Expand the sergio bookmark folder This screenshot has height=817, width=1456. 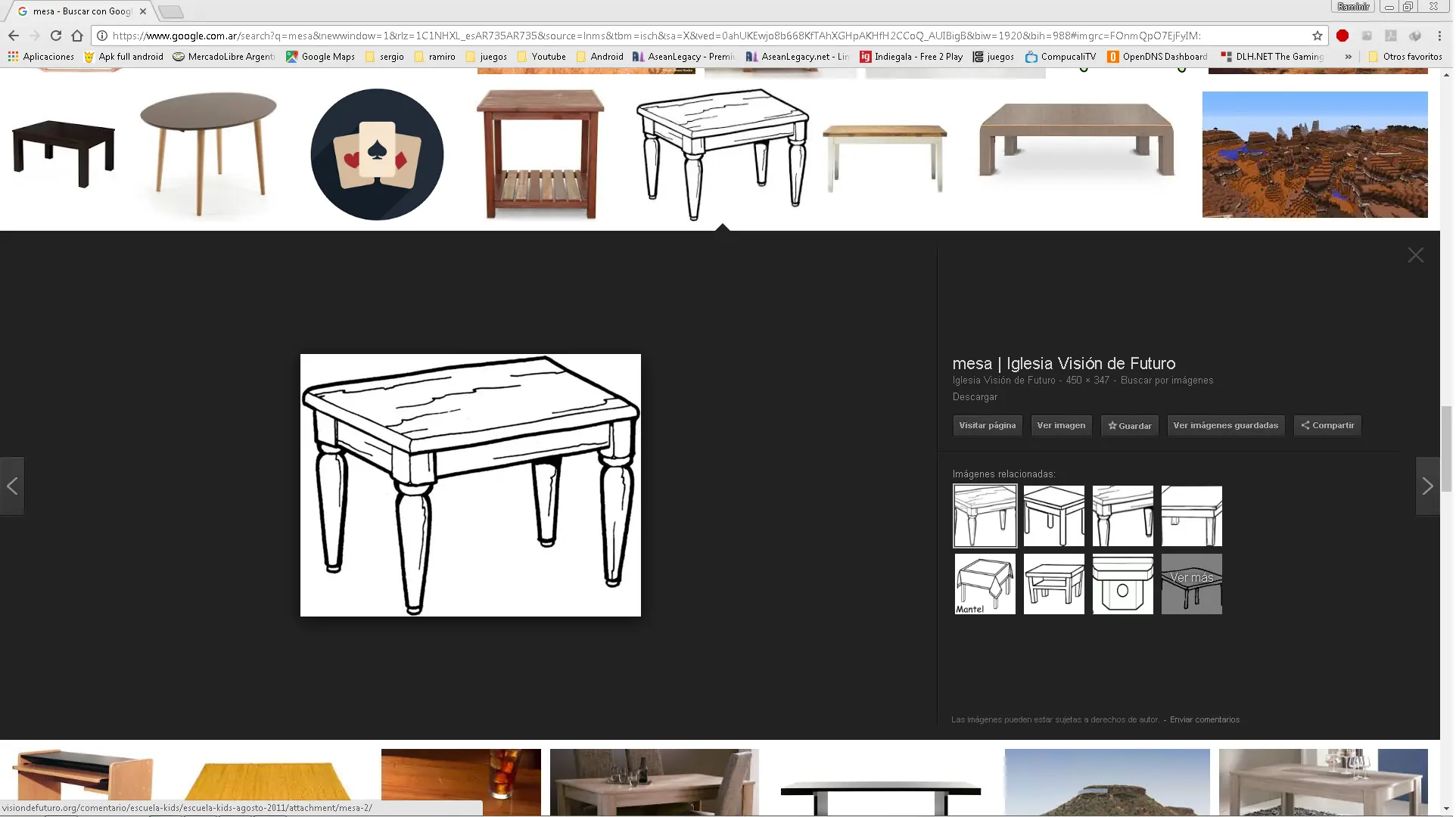(x=384, y=57)
